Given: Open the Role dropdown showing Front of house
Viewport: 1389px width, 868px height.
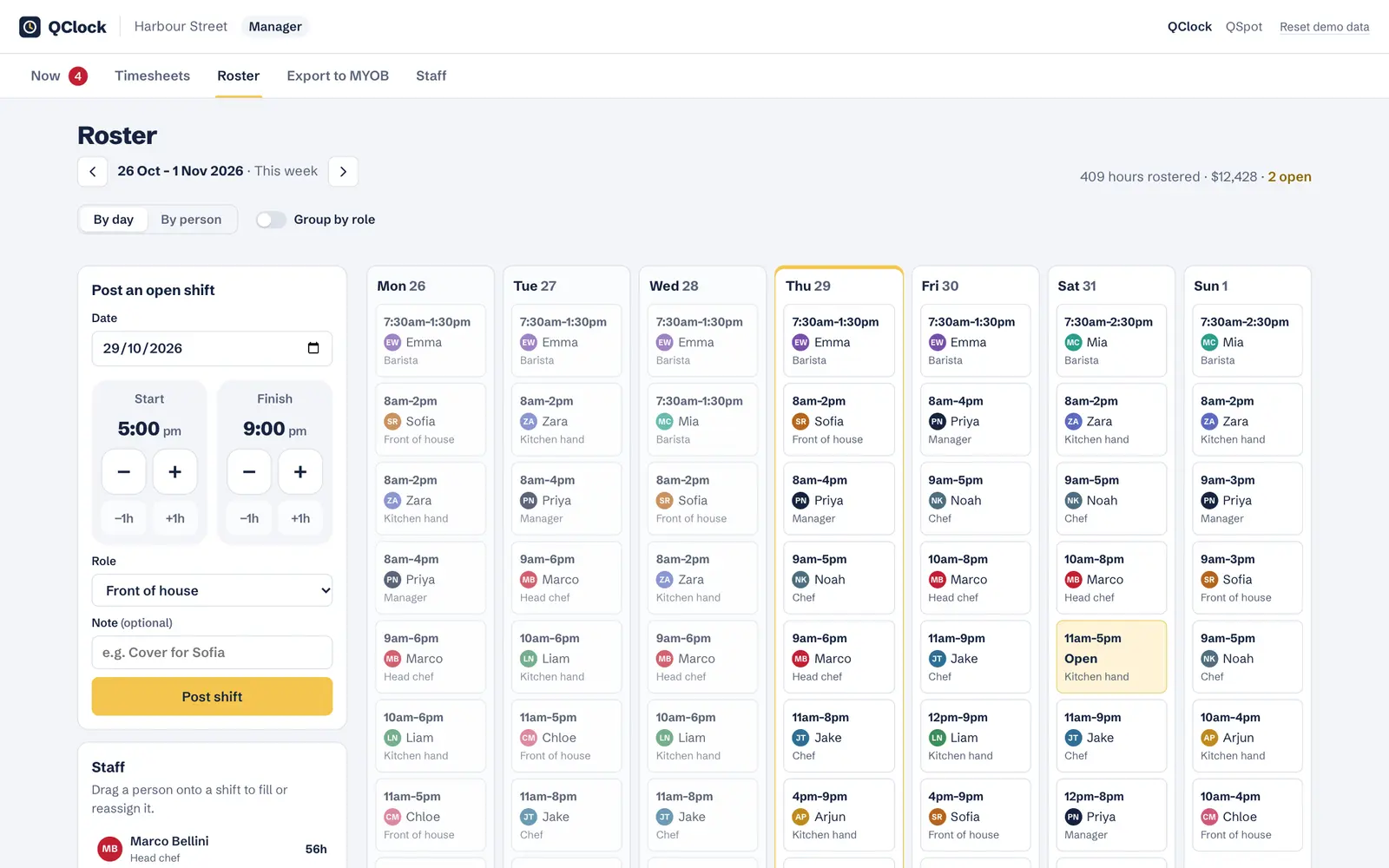Looking at the screenshot, I should [212, 590].
